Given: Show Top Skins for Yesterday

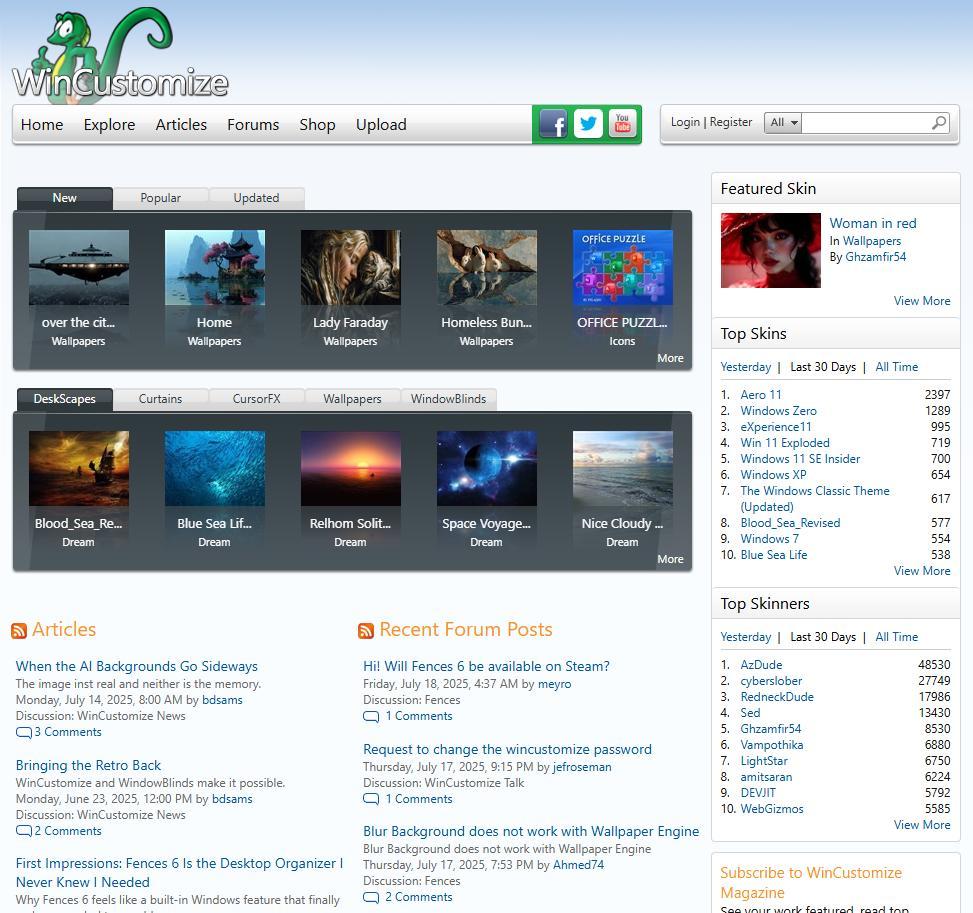Looking at the screenshot, I should click(x=745, y=367).
